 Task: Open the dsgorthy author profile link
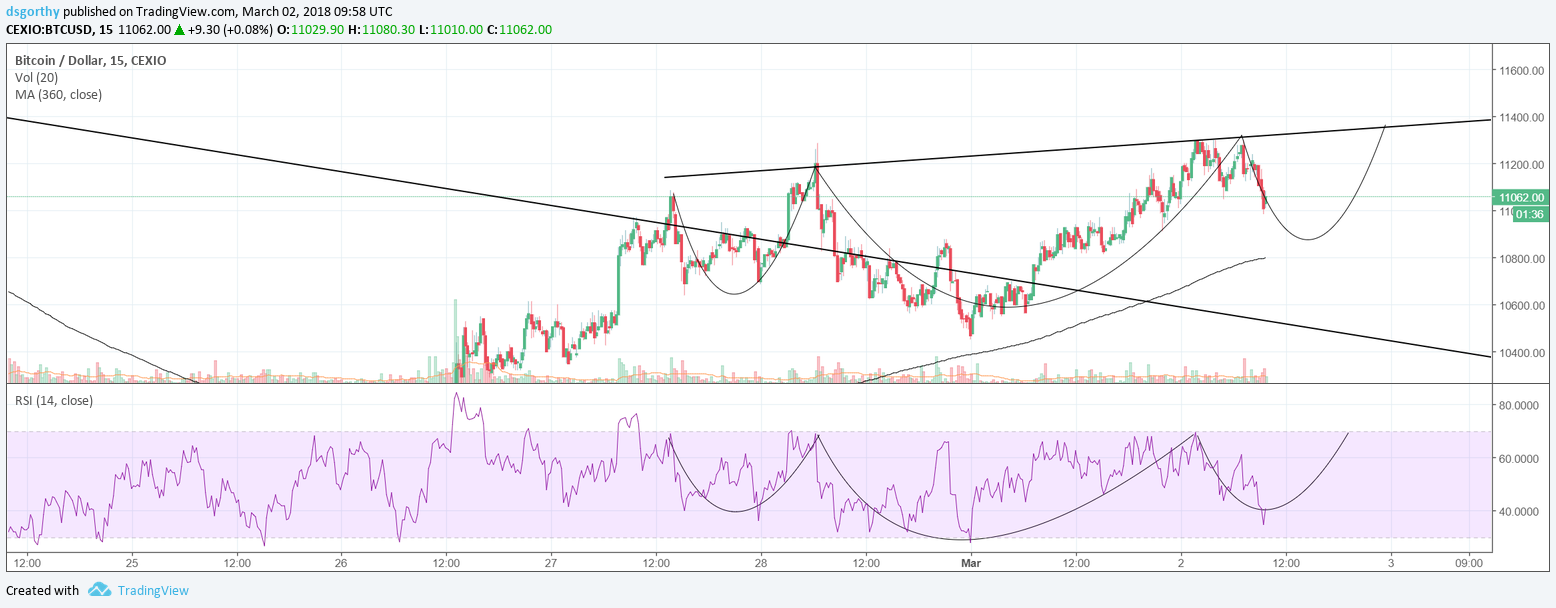coord(33,12)
